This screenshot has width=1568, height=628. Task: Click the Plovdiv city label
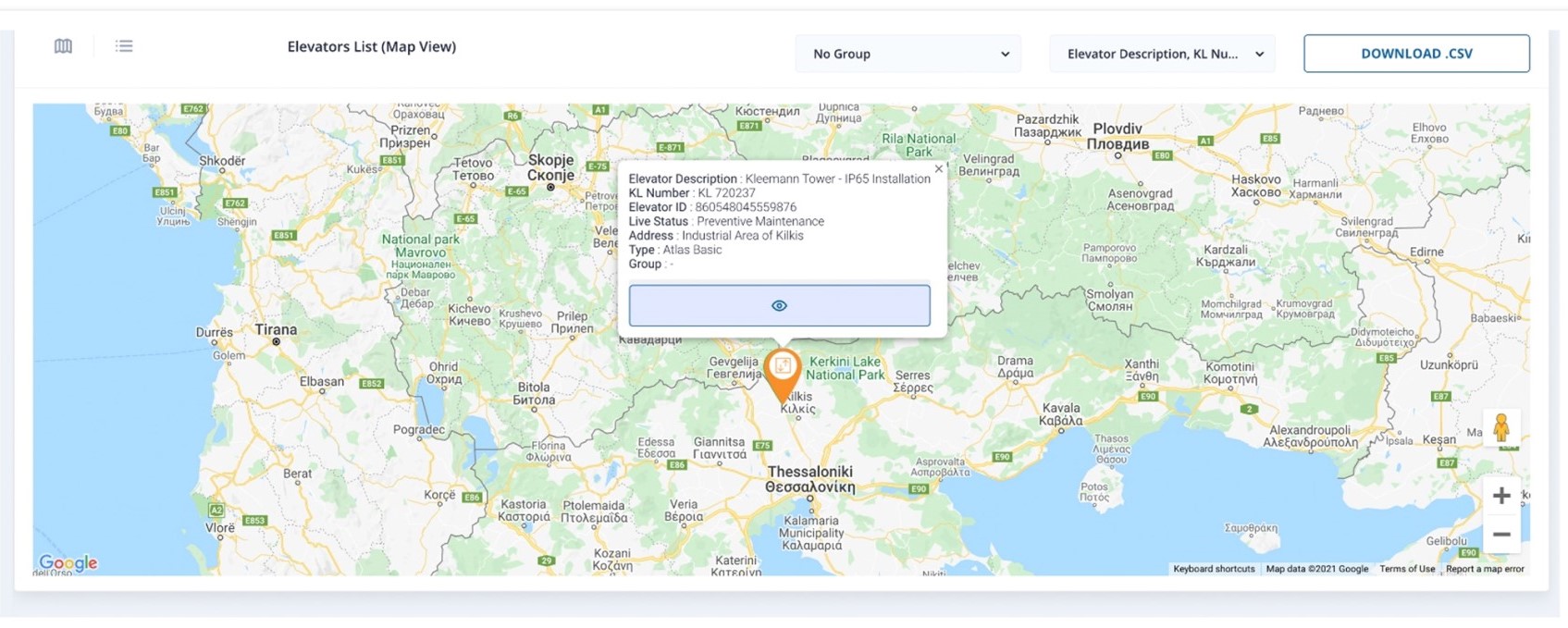coord(1117,136)
